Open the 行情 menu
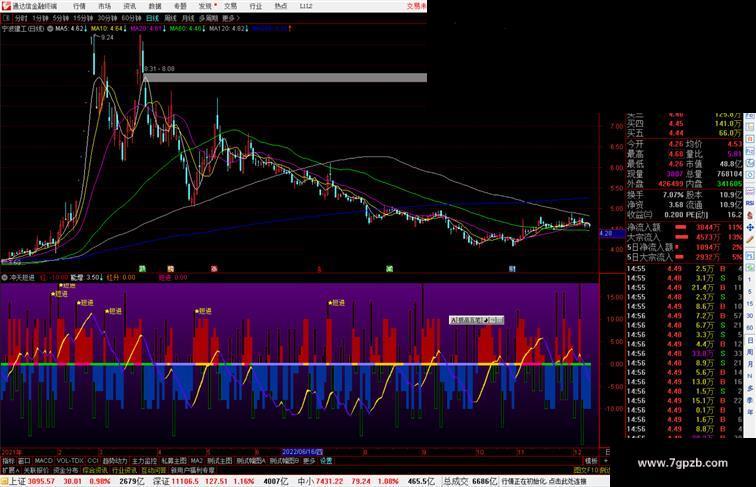756x487 pixels. click(x=79, y=6)
